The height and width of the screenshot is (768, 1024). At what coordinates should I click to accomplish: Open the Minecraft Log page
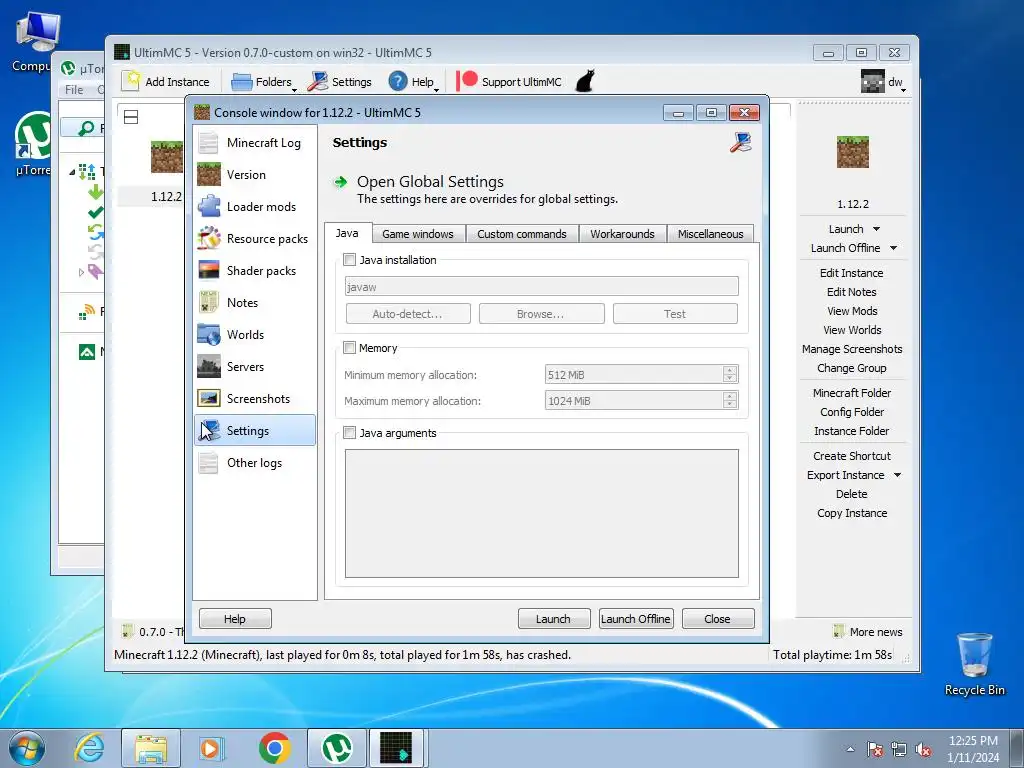click(x=255, y=142)
